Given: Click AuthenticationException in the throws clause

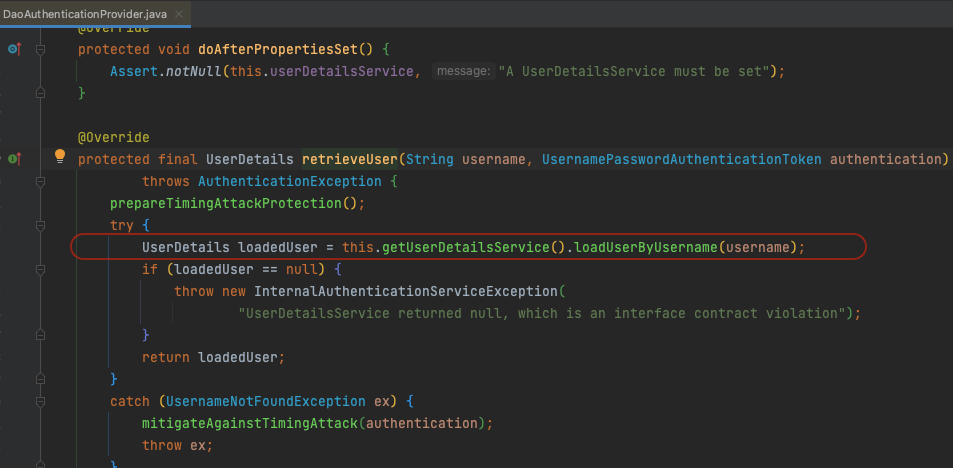Looking at the screenshot, I should coord(290,181).
